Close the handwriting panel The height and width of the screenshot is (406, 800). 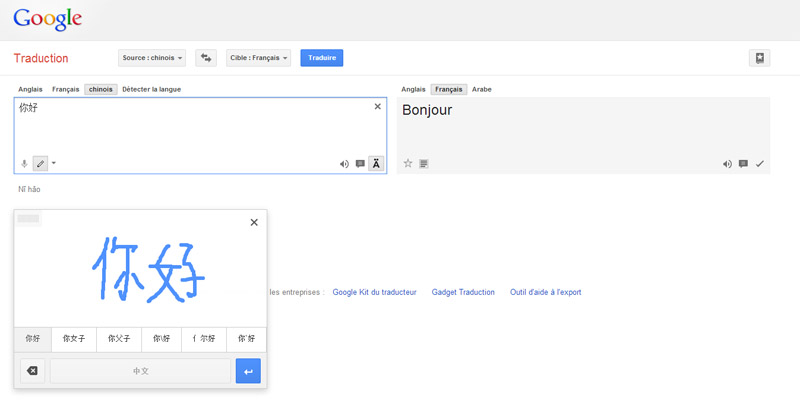[x=254, y=222]
